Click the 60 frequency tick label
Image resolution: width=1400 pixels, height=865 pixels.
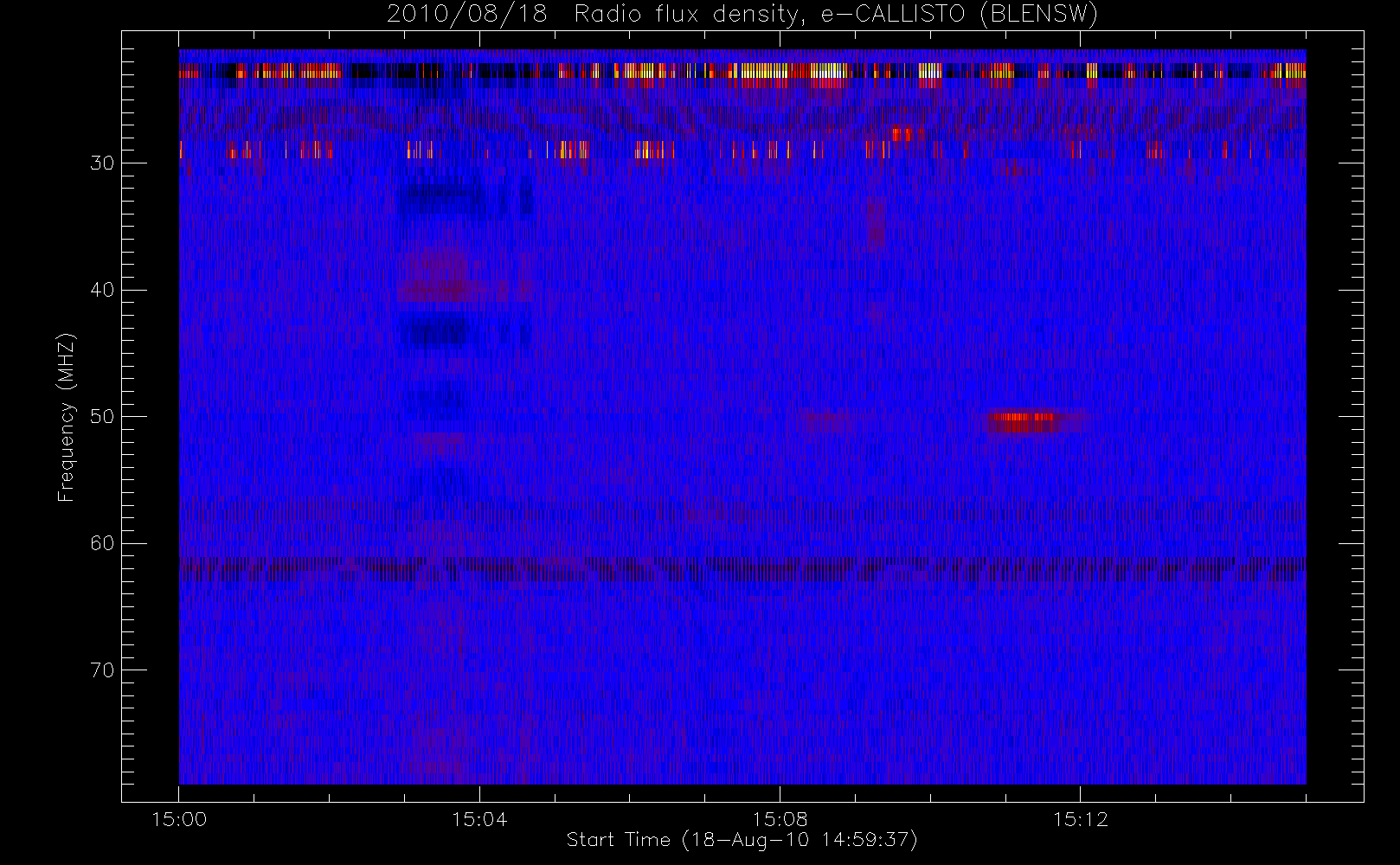[102, 543]
